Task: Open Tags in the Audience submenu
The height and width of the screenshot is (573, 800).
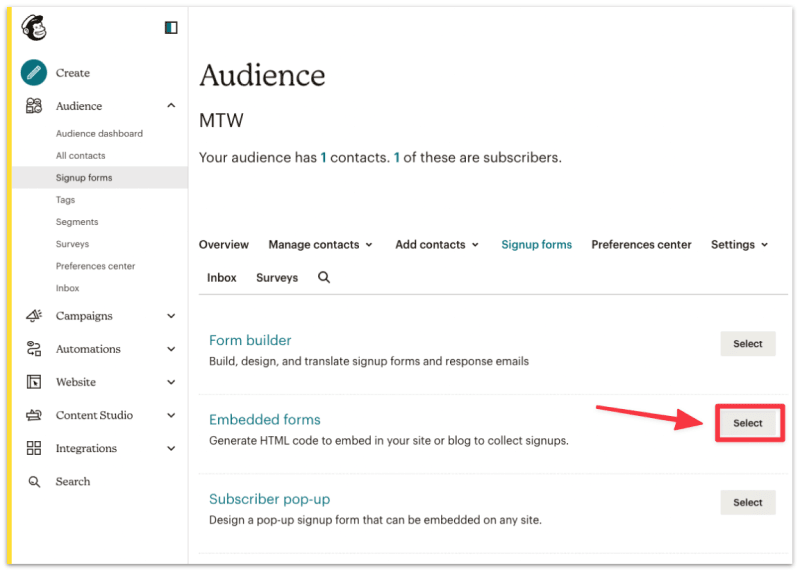Action: pyautogui.click(x=65, y=200)
